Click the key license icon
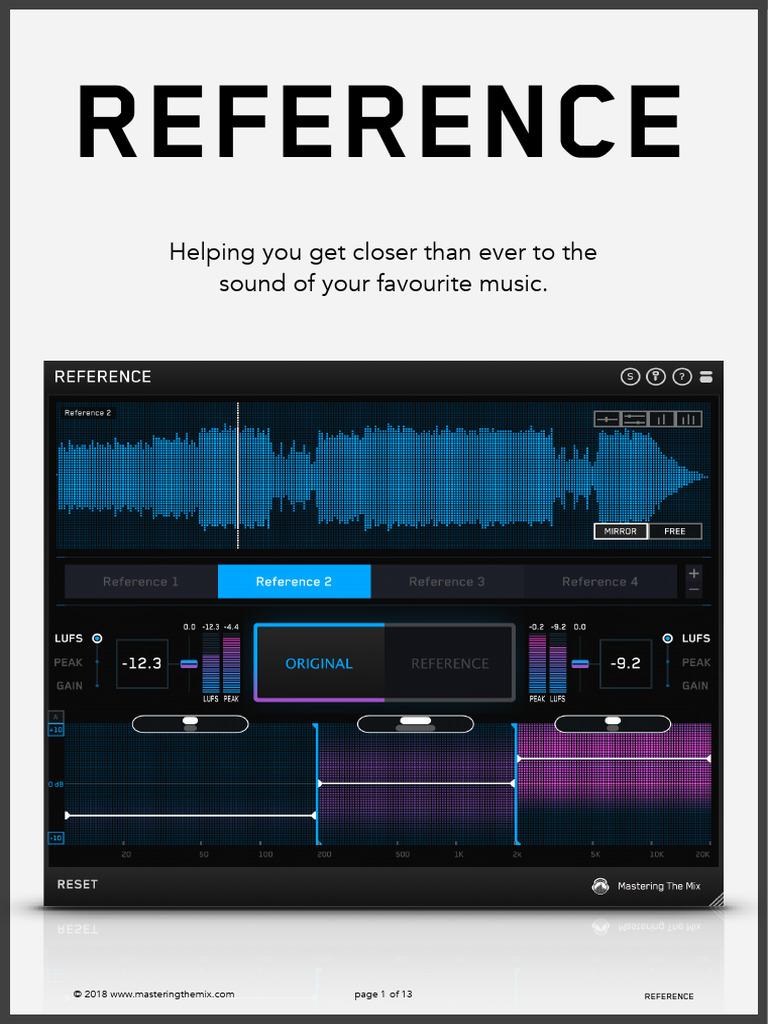The width and height of the screenshot is (768, 1024). click(x=656, y=377)
